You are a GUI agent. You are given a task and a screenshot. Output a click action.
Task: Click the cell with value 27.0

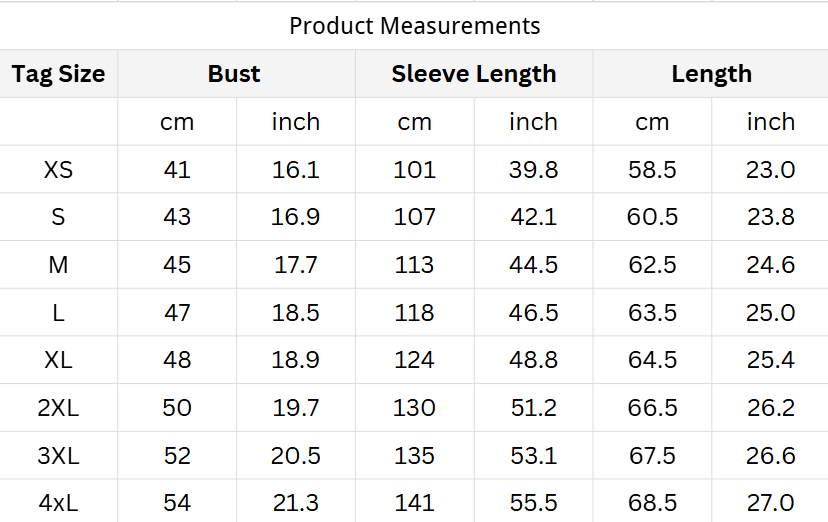point(770,503)
